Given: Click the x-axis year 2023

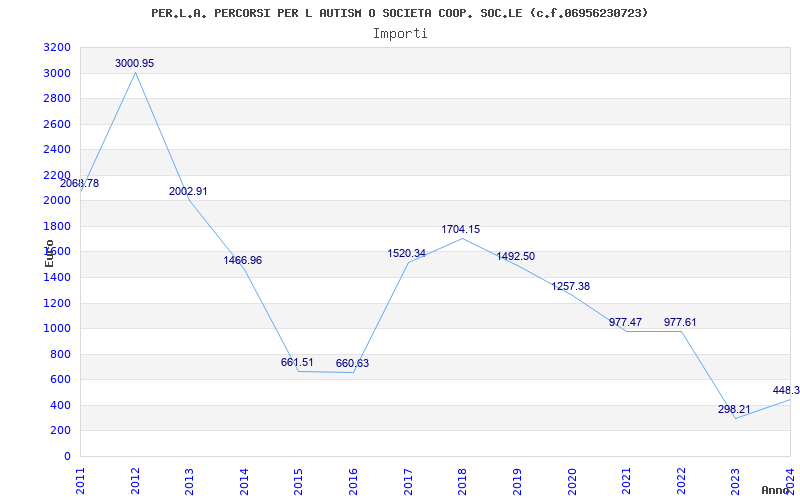Looking at the screenshot, I should click(736, 481).
